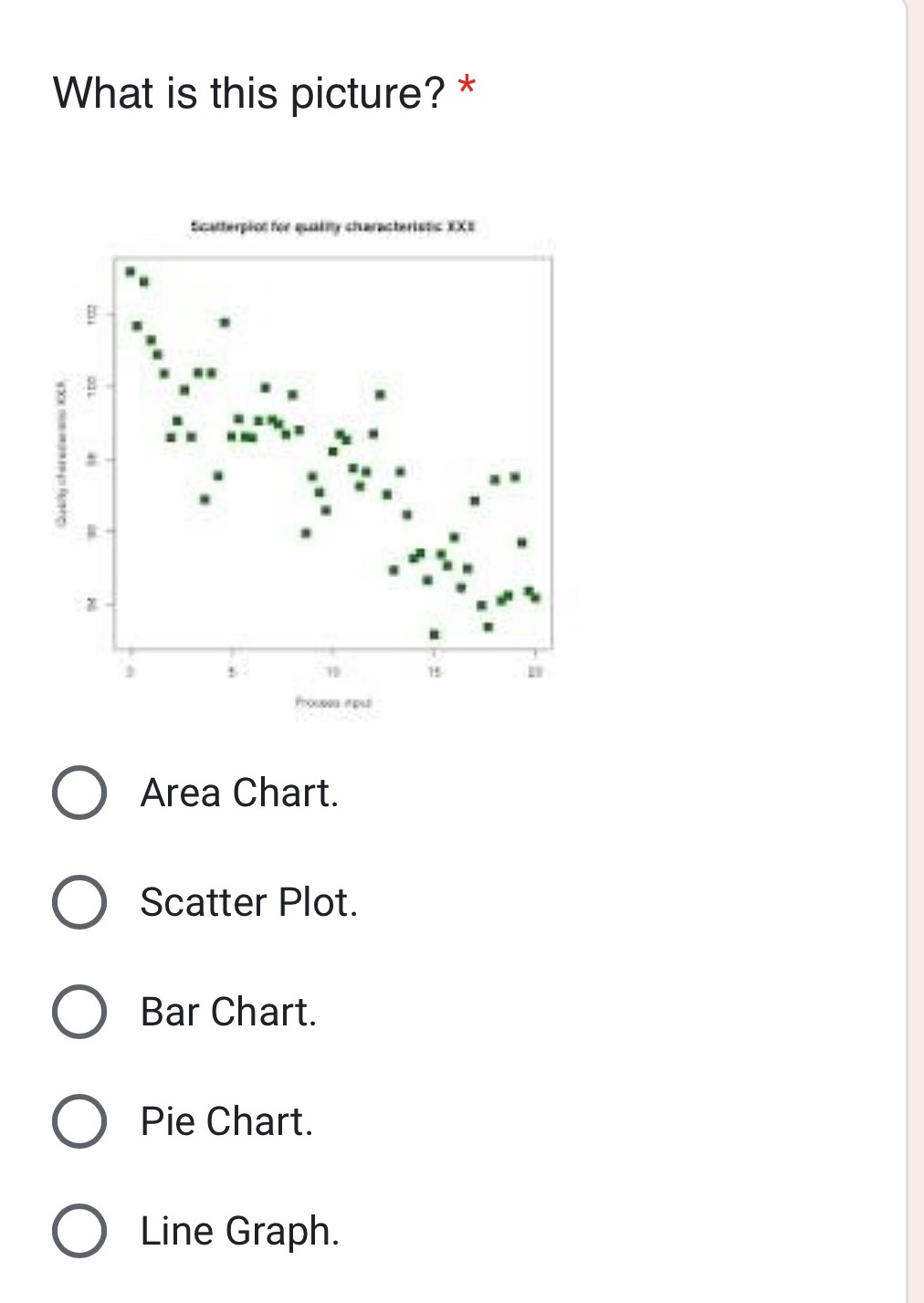This screenshot has height=1303, width=924.
Task: Click the Bar Chart option label
Action: [227, 1012]
